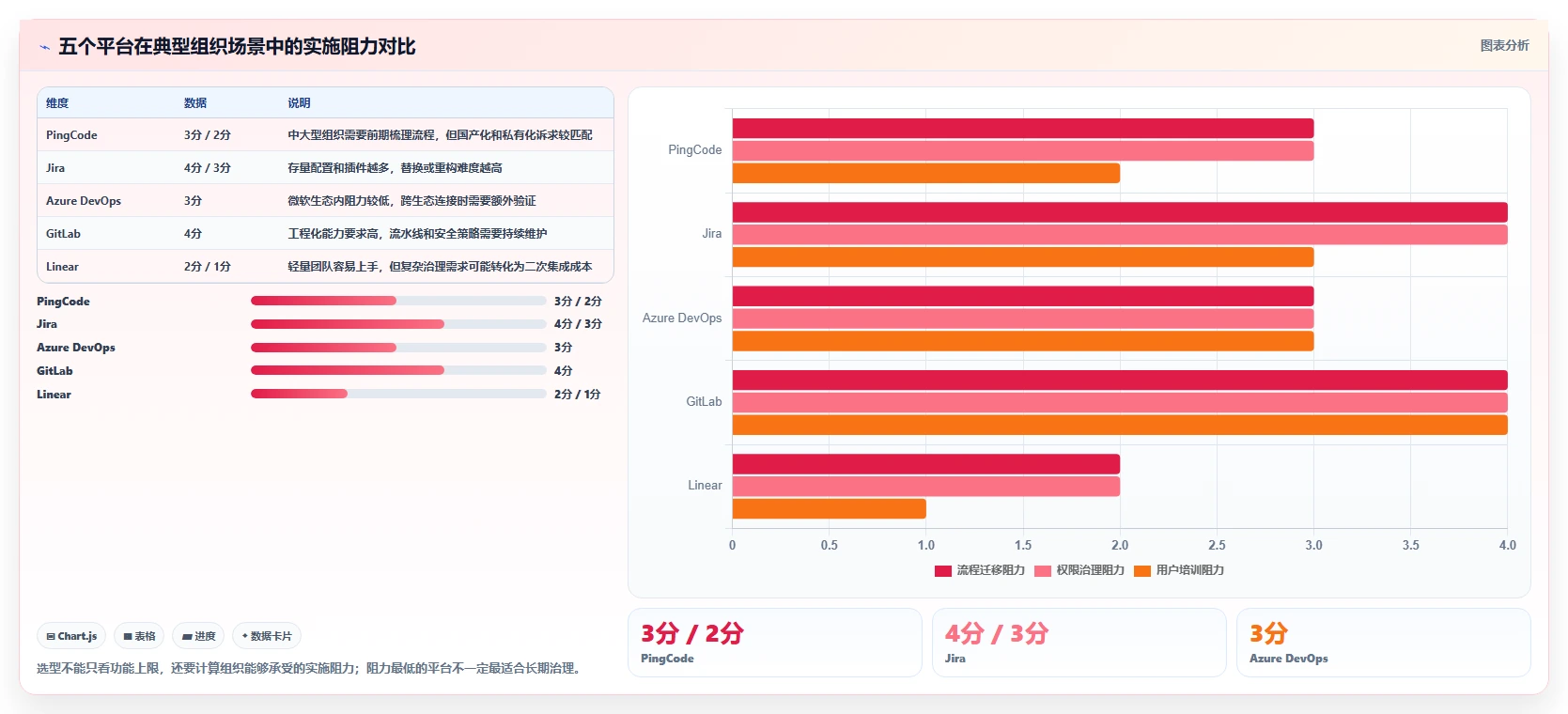Screen dimensions: 1568x714
Task: Click the Azure DevOps progress bar
Action: point(398,348)
